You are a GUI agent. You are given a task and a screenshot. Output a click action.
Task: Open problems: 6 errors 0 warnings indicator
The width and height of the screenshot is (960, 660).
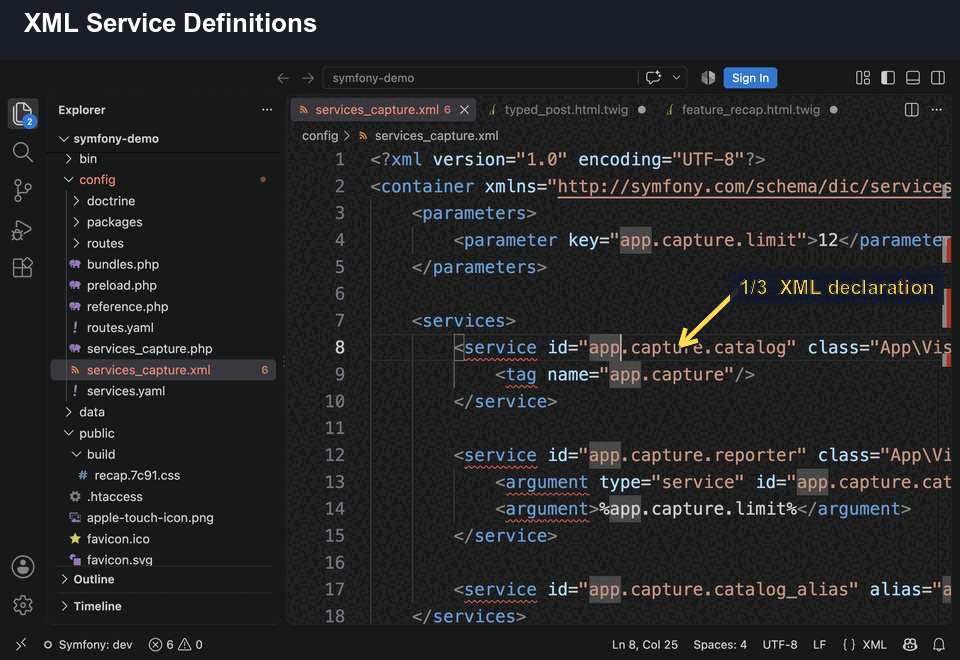tap(175, 645)
